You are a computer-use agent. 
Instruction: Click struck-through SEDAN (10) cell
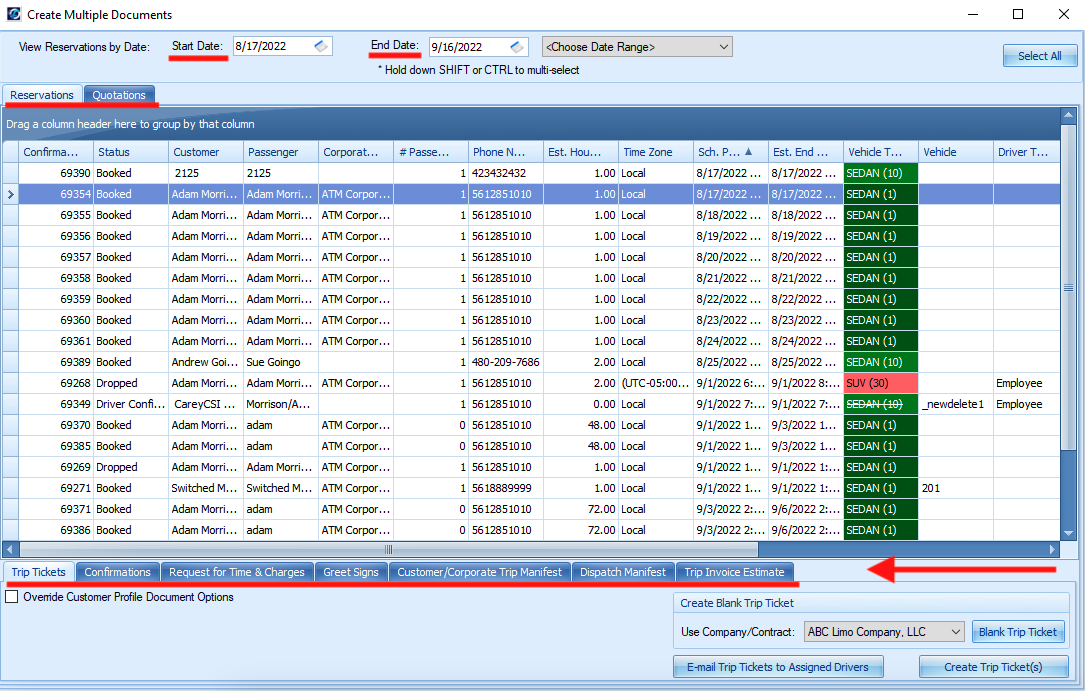[x=880, y=404]
